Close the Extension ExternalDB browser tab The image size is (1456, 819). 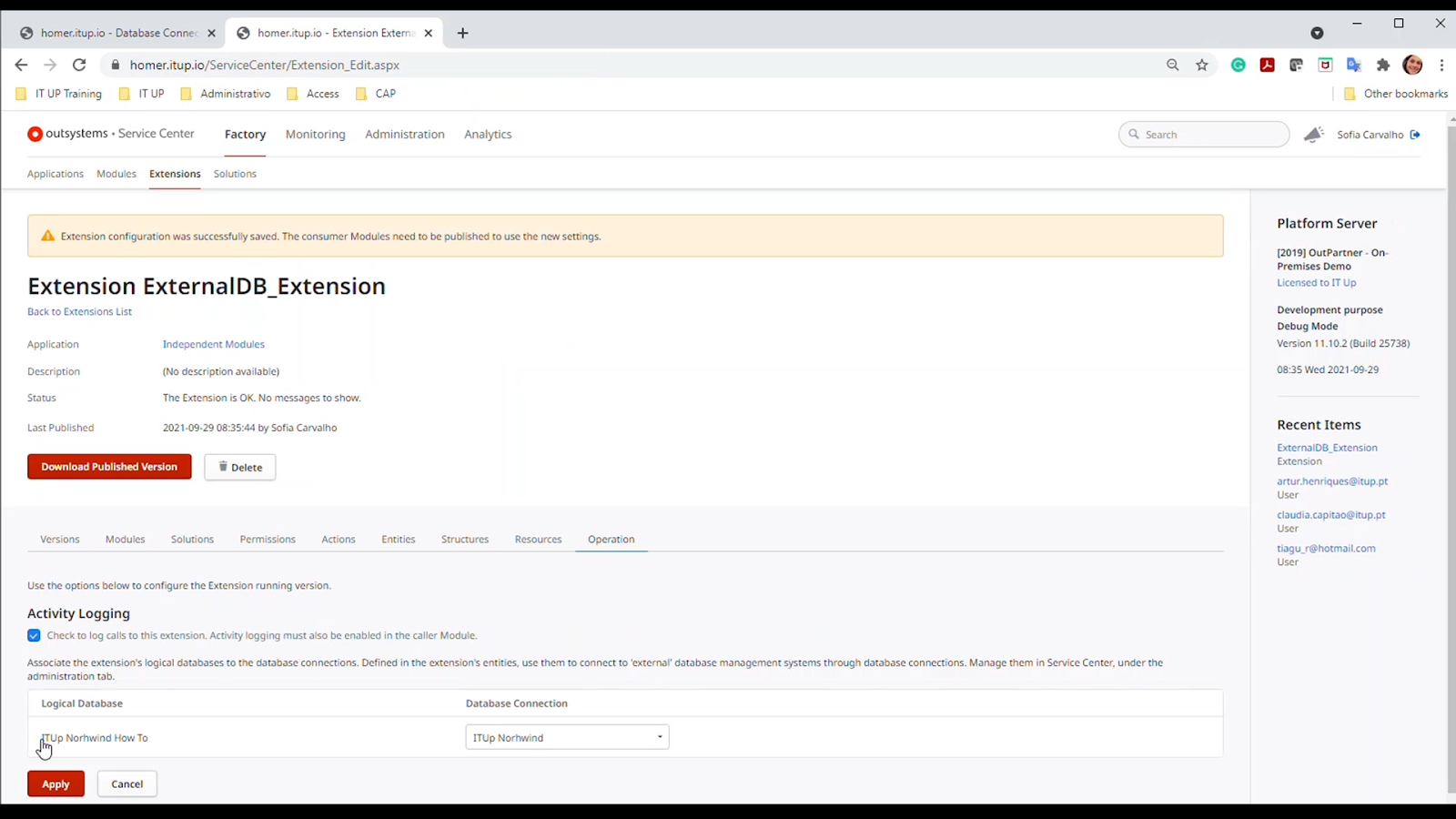point(428,33)
